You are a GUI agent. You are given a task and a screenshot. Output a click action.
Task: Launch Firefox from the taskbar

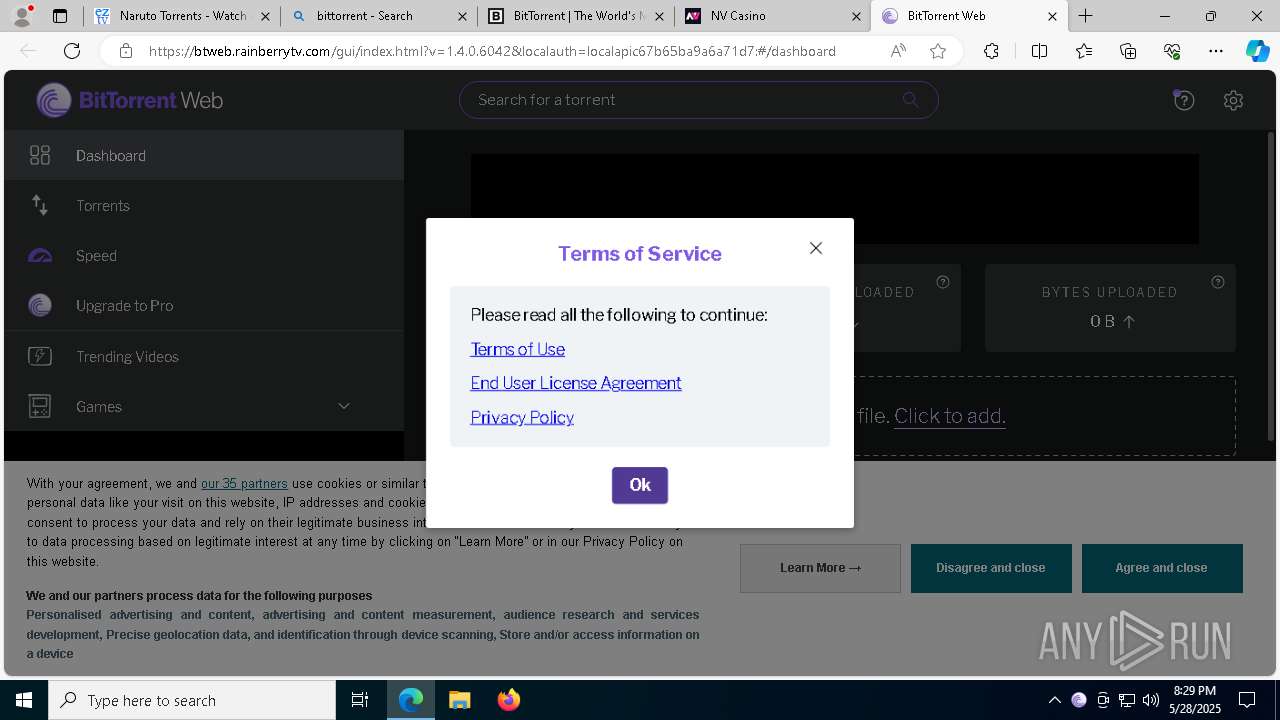(x=509, y=700)
